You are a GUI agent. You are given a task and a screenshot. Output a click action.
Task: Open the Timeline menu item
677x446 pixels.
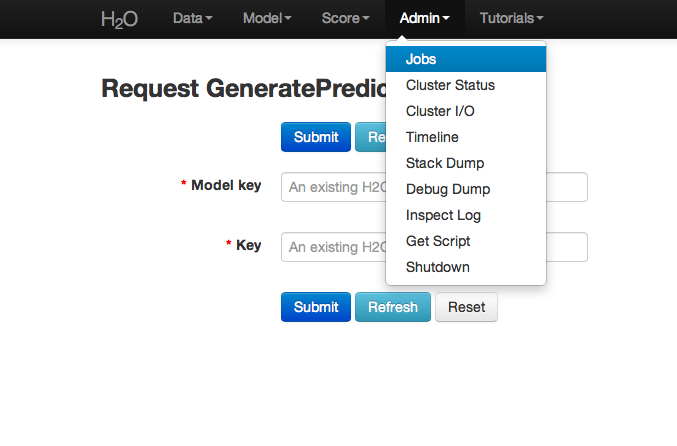(x=432, y=137)
